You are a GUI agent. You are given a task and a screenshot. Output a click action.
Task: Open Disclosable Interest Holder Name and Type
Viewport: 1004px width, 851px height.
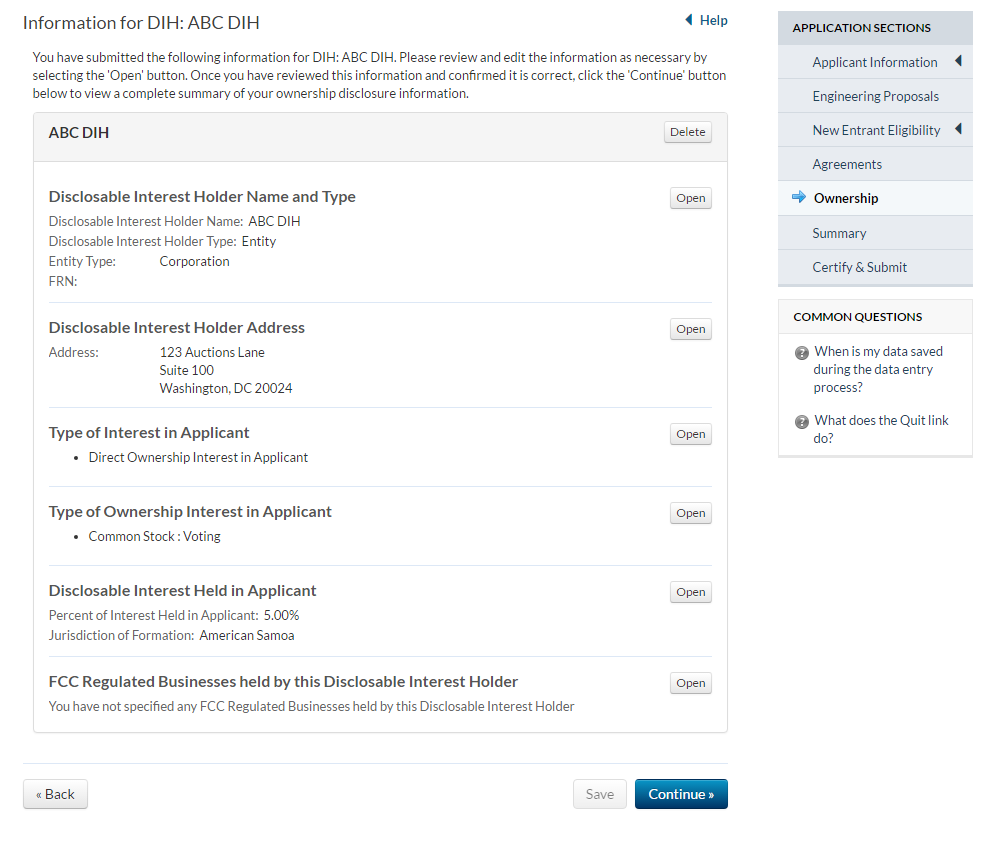pos(690,198)
